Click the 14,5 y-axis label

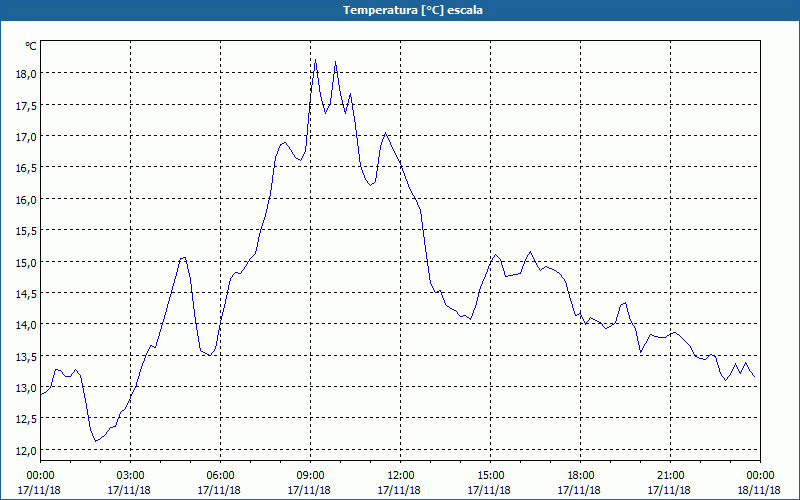pyautogui.click(x=27, y=293)
